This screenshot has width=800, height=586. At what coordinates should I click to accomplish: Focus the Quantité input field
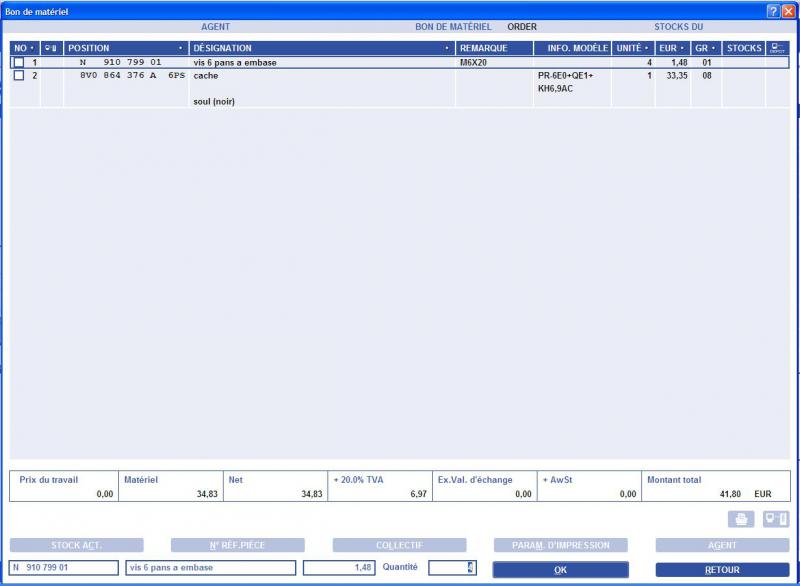453,567
